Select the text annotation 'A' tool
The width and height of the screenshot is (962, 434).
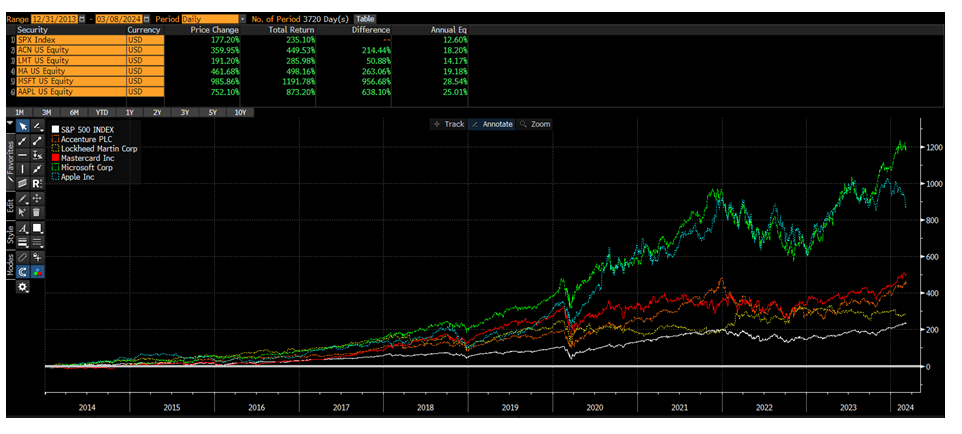(x=23, y=227)
